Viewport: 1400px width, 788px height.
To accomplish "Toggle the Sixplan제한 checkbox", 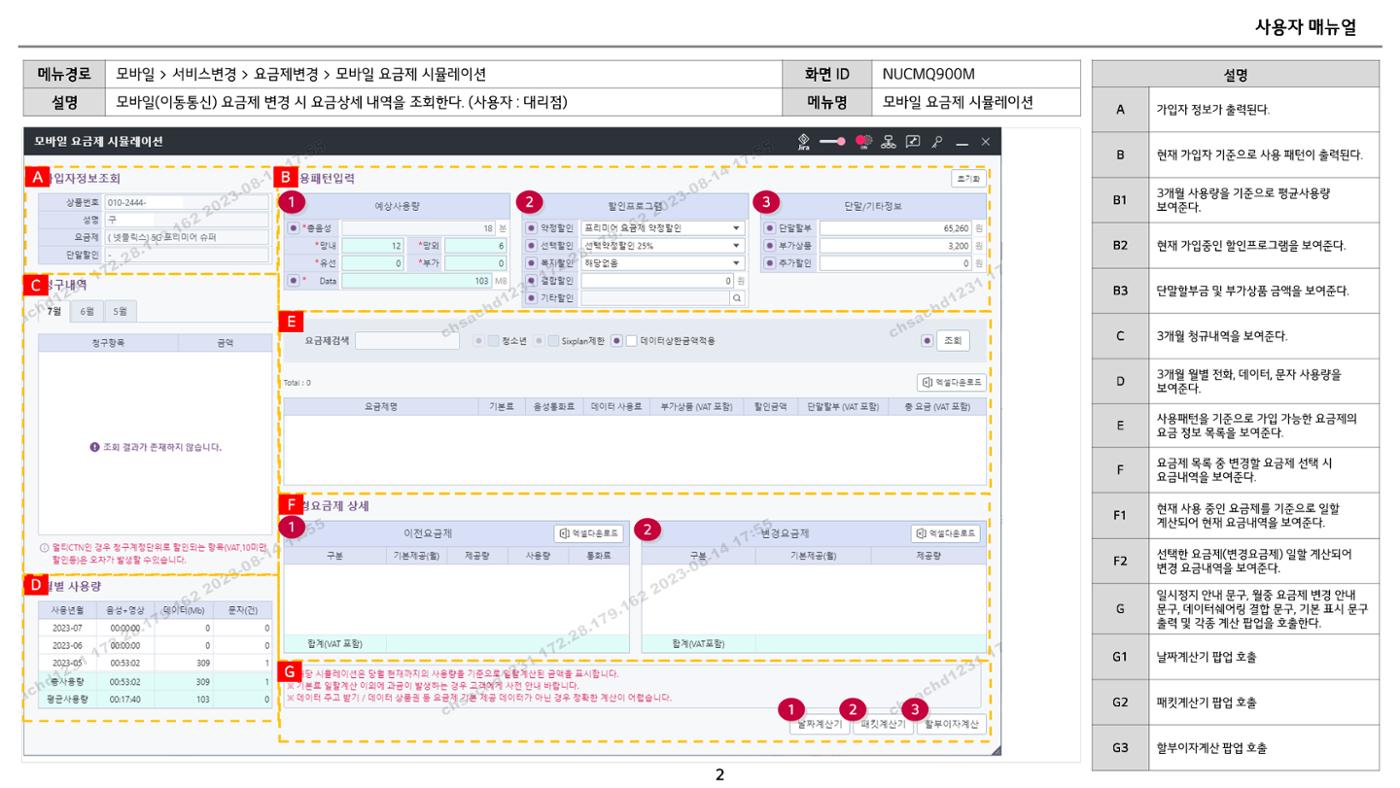I will [x=552, y=341].
